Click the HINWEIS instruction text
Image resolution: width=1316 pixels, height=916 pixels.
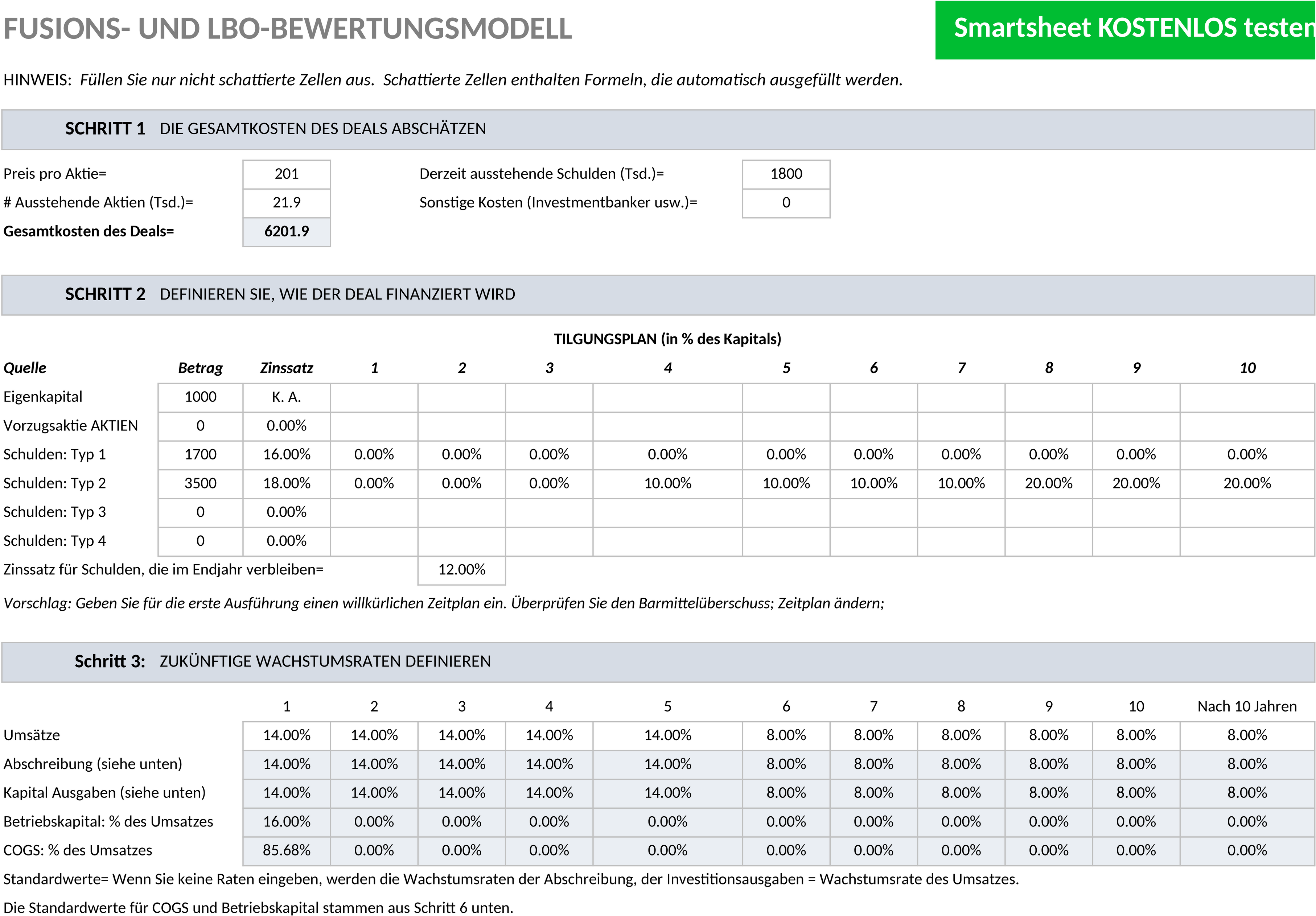[x=453, y=80]
